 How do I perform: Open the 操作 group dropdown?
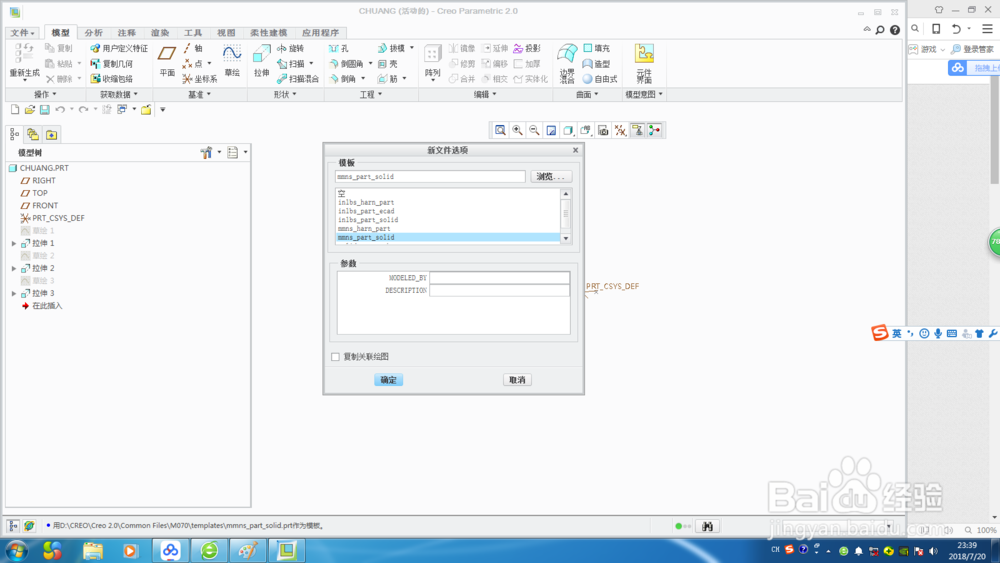pyautogui.click(x=45, y=94)
